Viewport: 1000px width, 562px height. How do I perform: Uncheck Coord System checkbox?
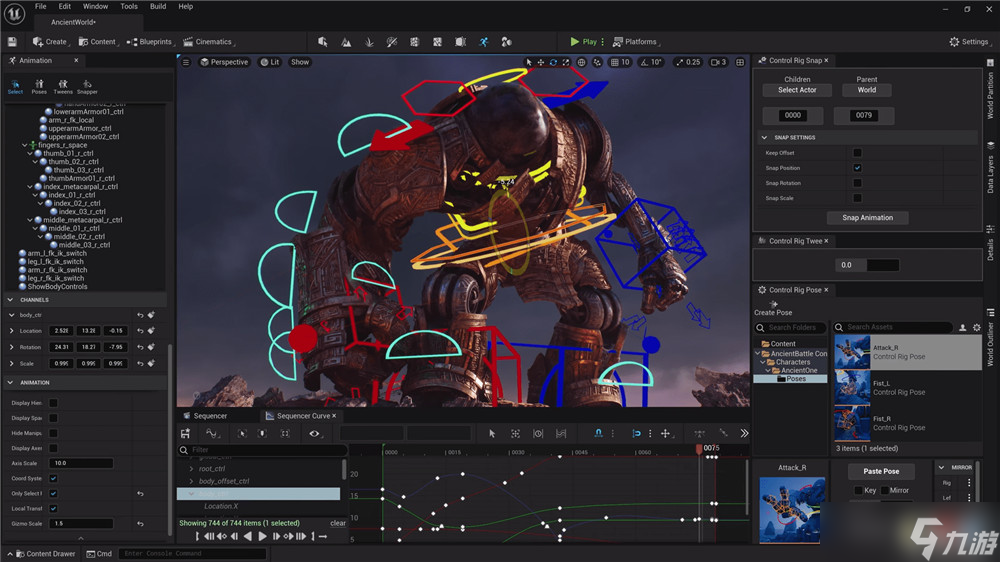(x=54, y=478)
